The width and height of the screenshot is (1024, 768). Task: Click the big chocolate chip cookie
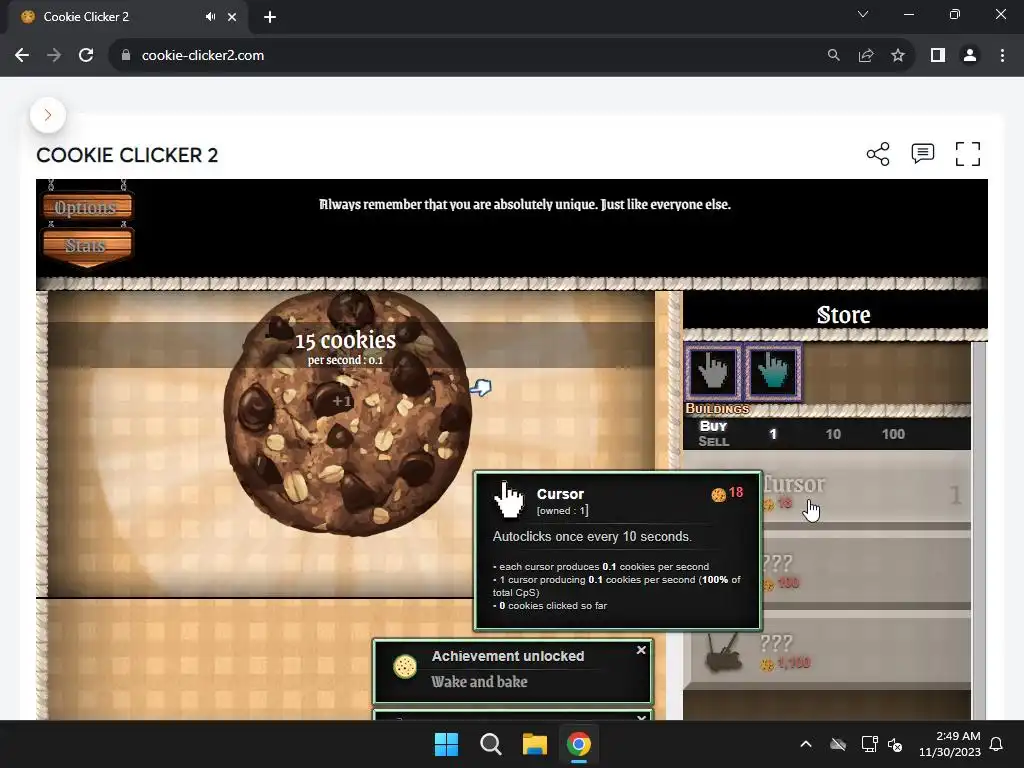(347, 413)
